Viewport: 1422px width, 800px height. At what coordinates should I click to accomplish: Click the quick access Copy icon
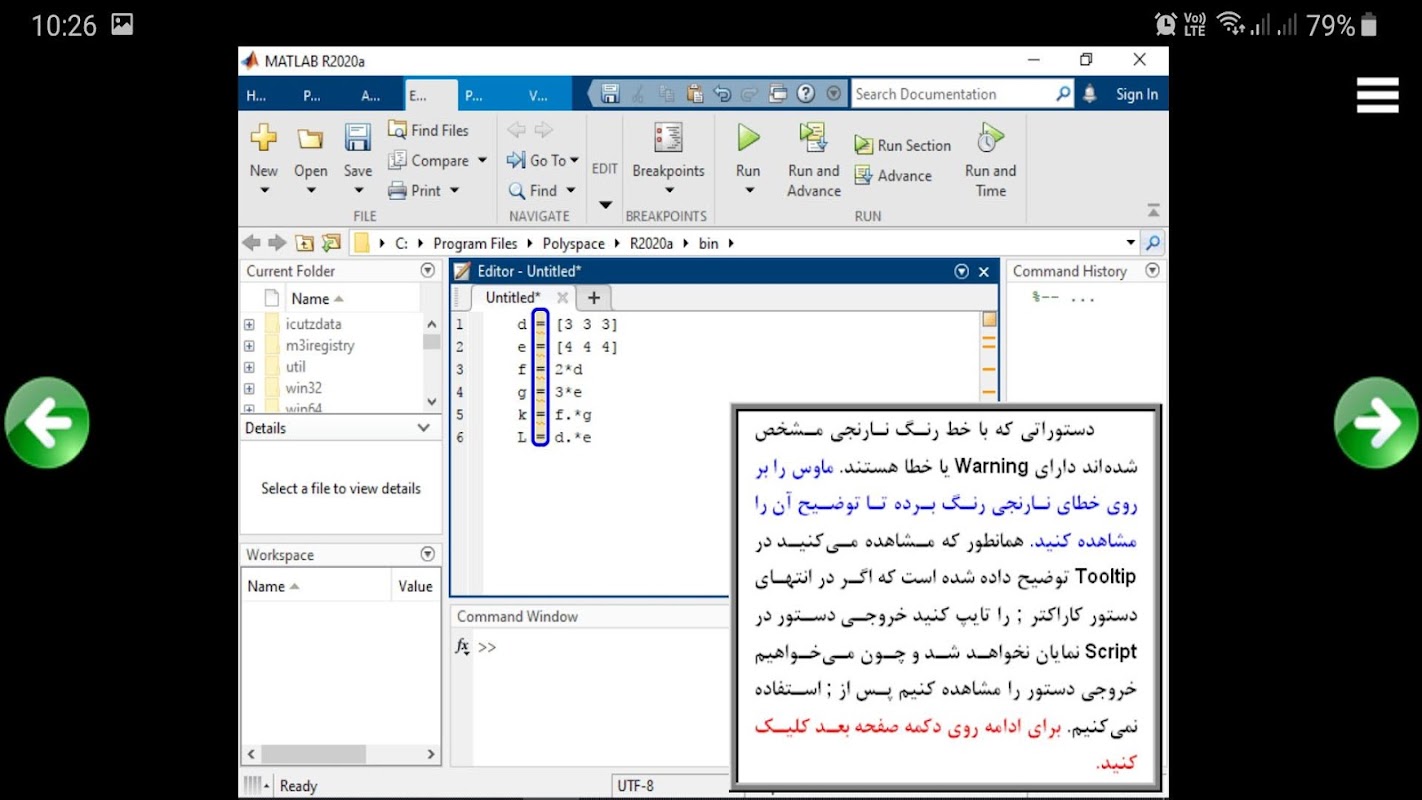click(x=666, y=94)
